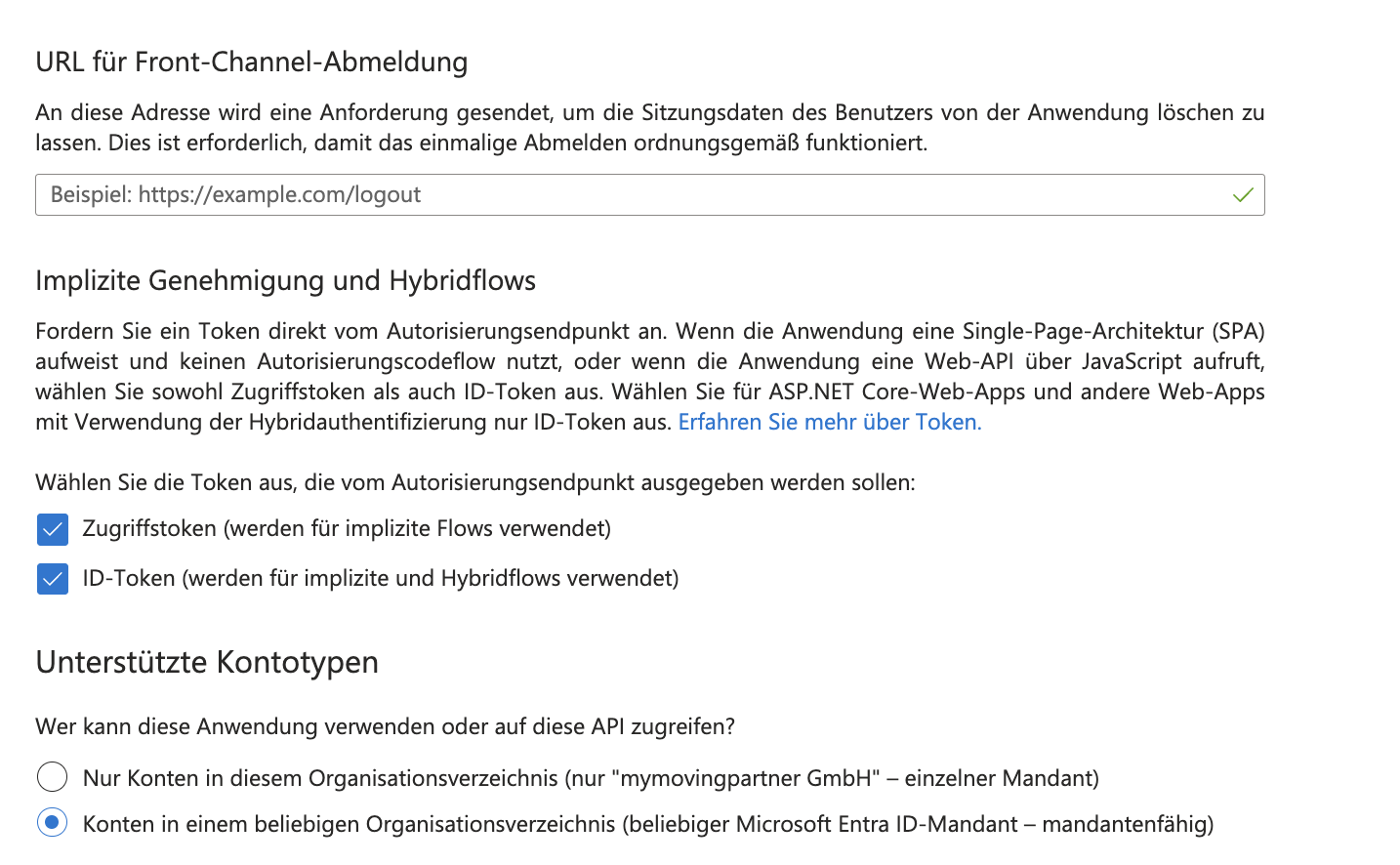Uncheck the Zugriffstoken checkbox box

pyautogui.click(x=53, y=529)
